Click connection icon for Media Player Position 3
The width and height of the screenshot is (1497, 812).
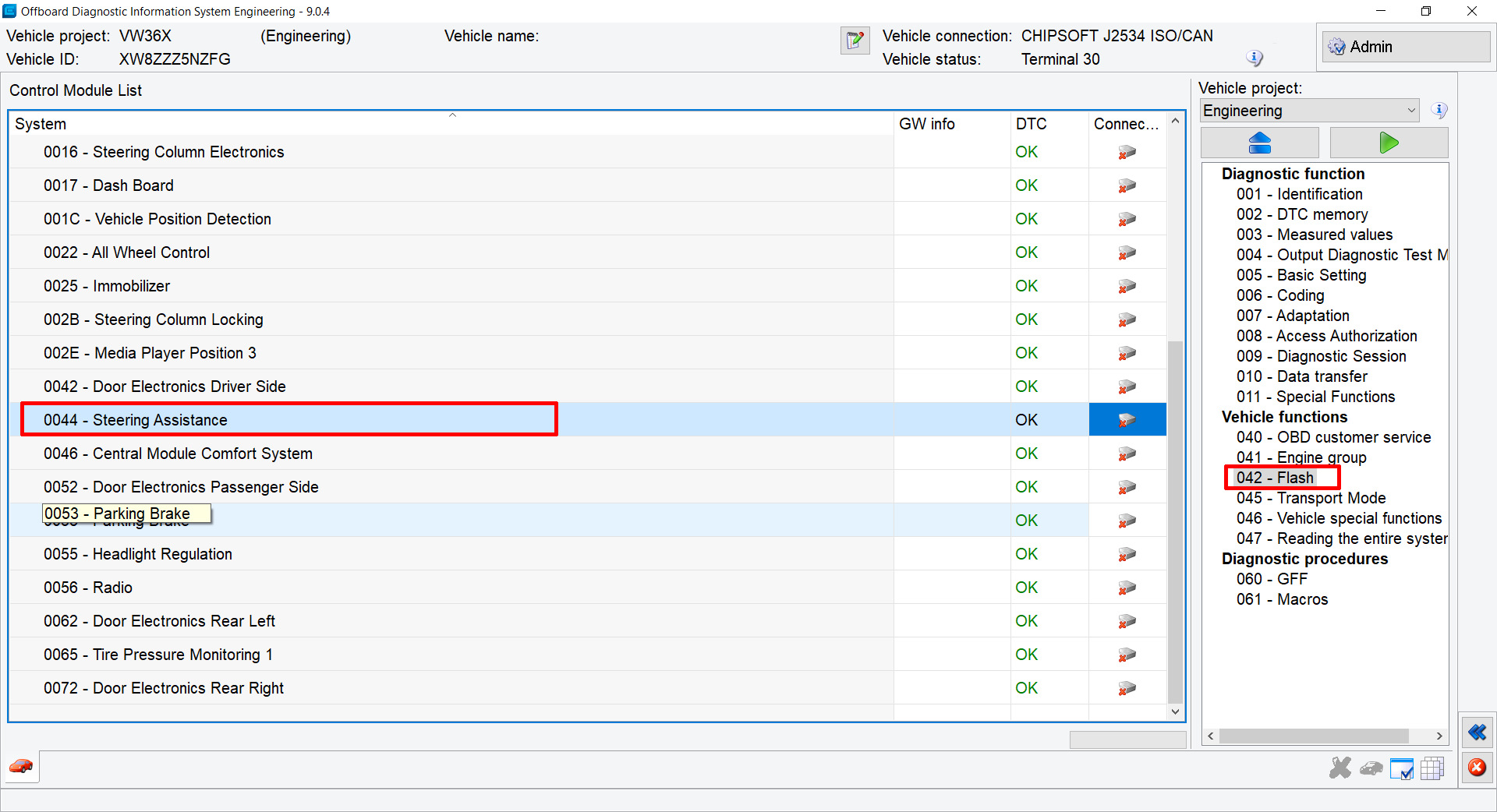point(1127,354)
